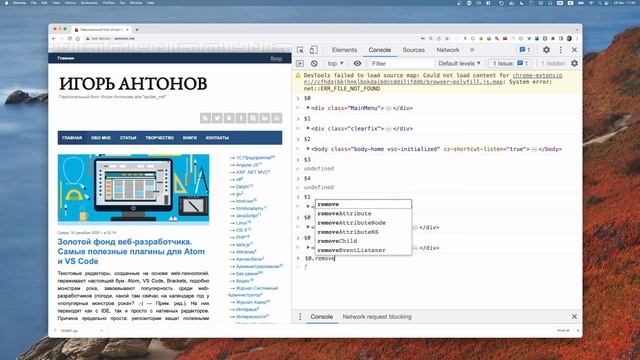Click the RSS social icon on the blog
The width and height of the screenshot is (640, 360).
click(x=205, y=118)
